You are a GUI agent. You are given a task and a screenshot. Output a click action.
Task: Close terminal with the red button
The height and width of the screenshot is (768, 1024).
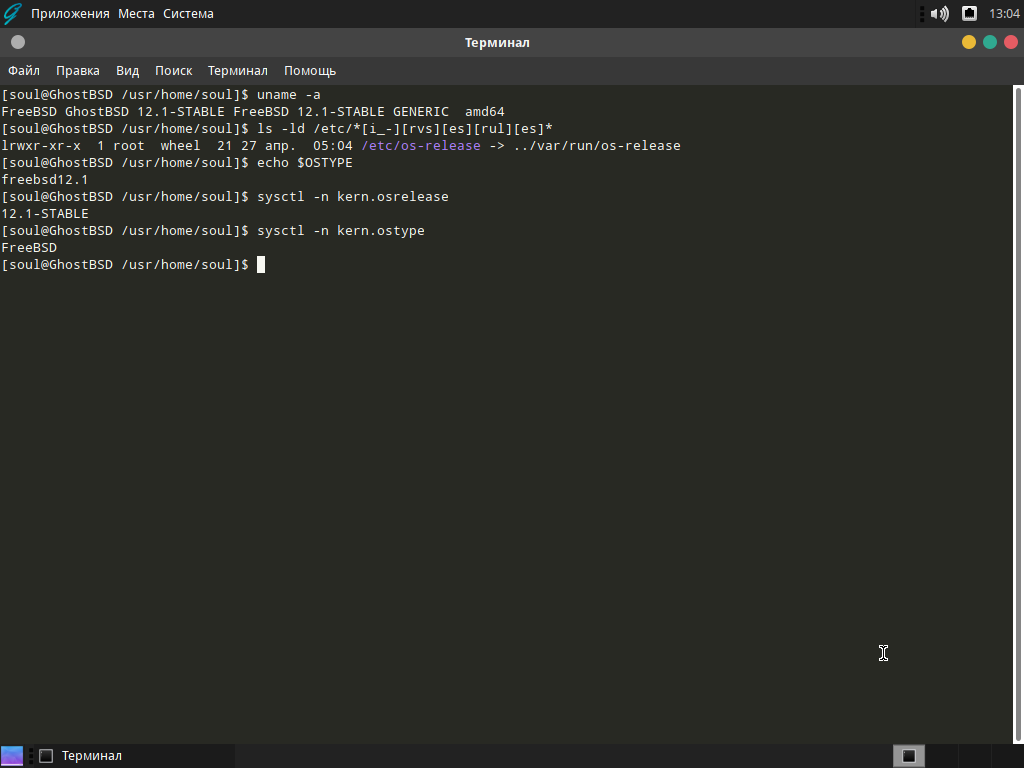[1011, 42]
